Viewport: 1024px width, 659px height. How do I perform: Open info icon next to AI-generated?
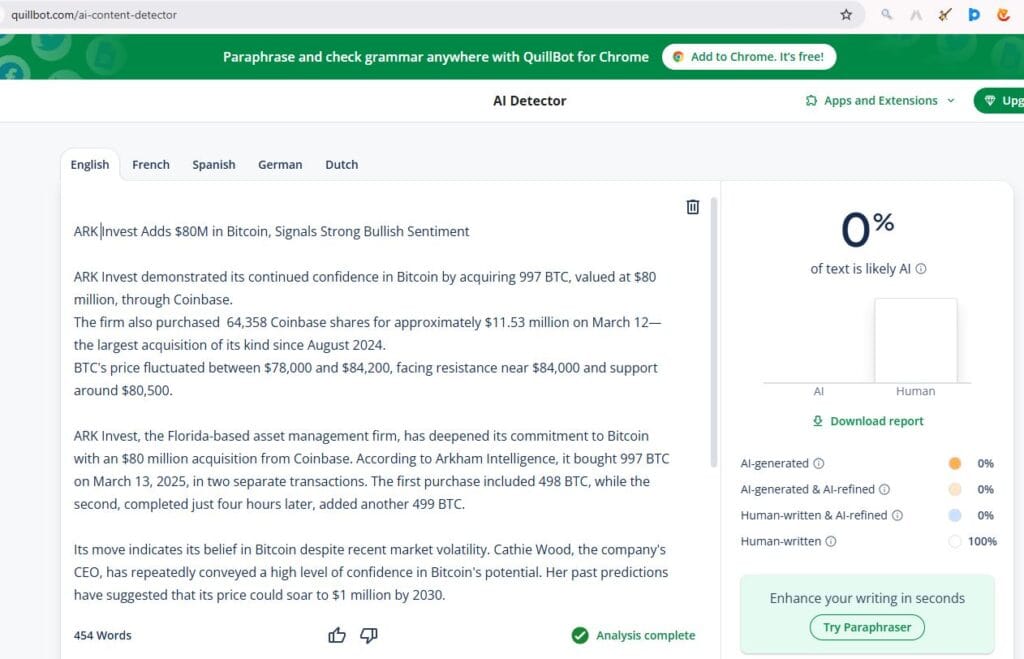818,463
